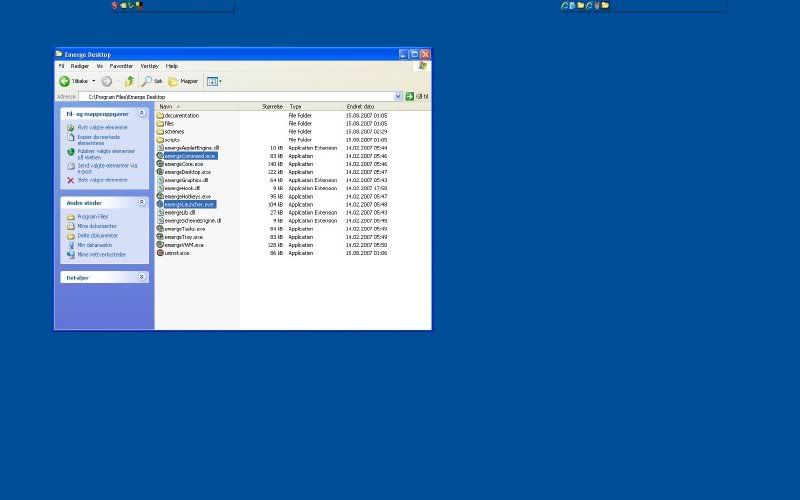Open the Rediger menu
800x500 pixels.
pos(80,66)
